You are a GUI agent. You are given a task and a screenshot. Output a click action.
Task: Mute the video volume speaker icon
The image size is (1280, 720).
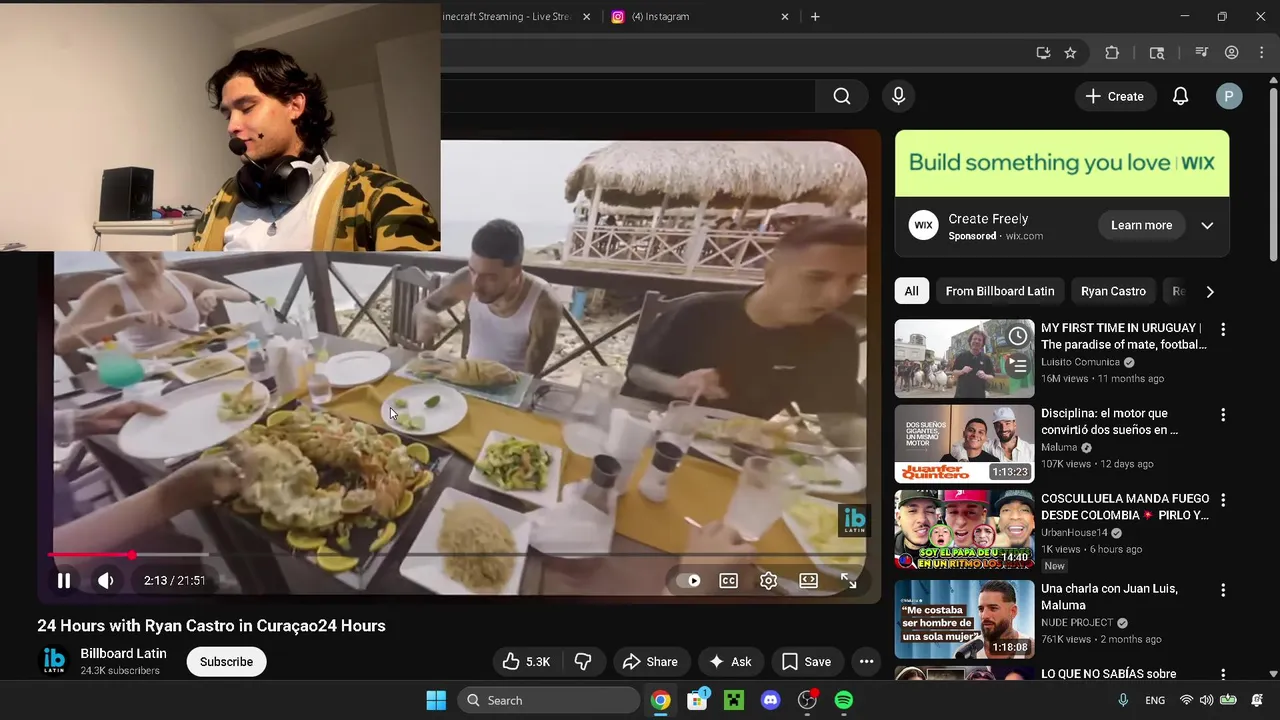coord(106,580)
